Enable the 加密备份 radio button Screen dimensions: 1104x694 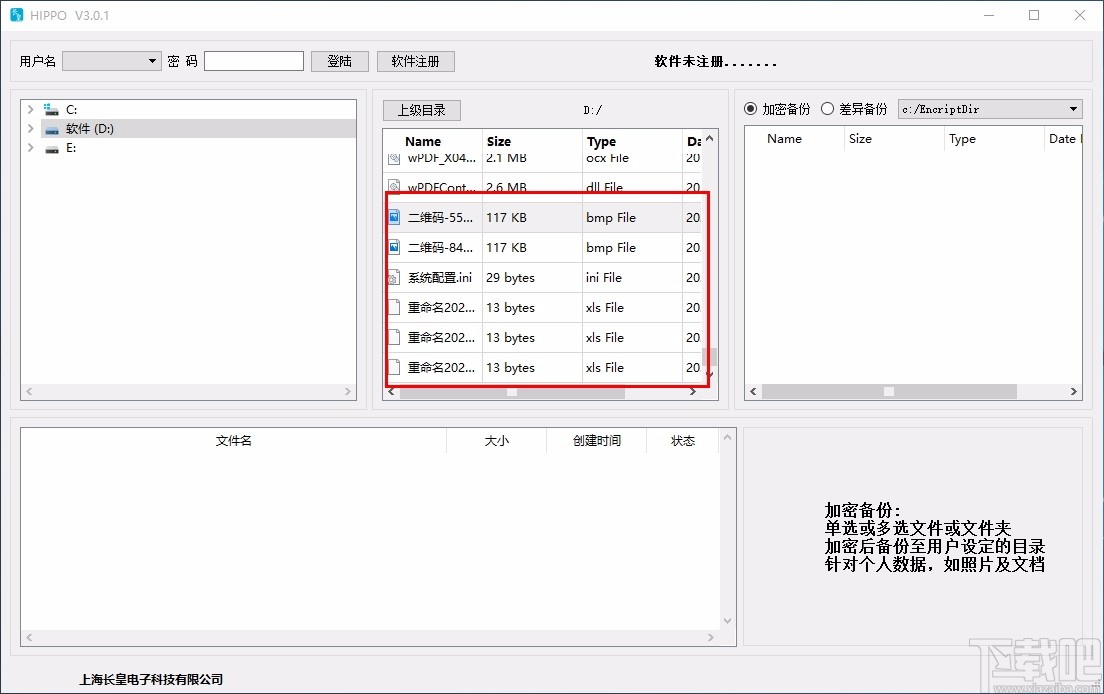click(751, 109)
